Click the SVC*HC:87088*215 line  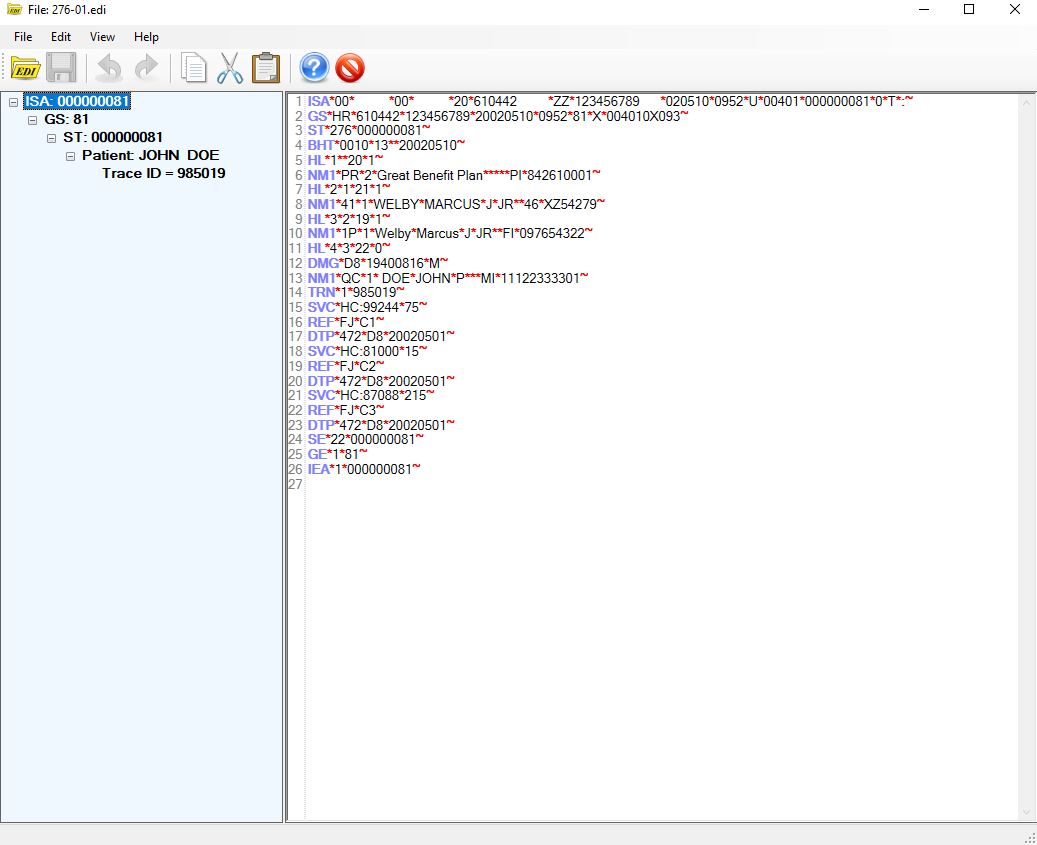(x=371, y=395)
